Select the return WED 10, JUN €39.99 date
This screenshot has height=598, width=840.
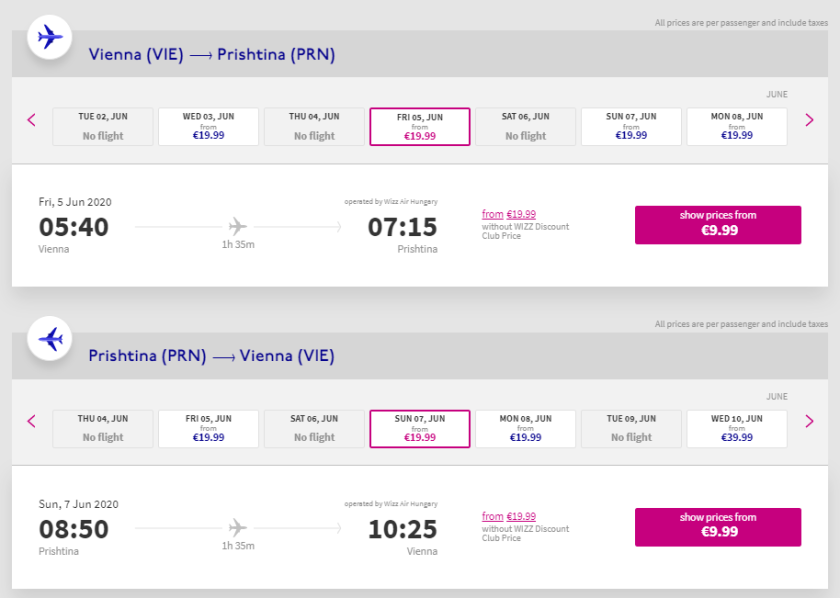[x=737, y=428]
